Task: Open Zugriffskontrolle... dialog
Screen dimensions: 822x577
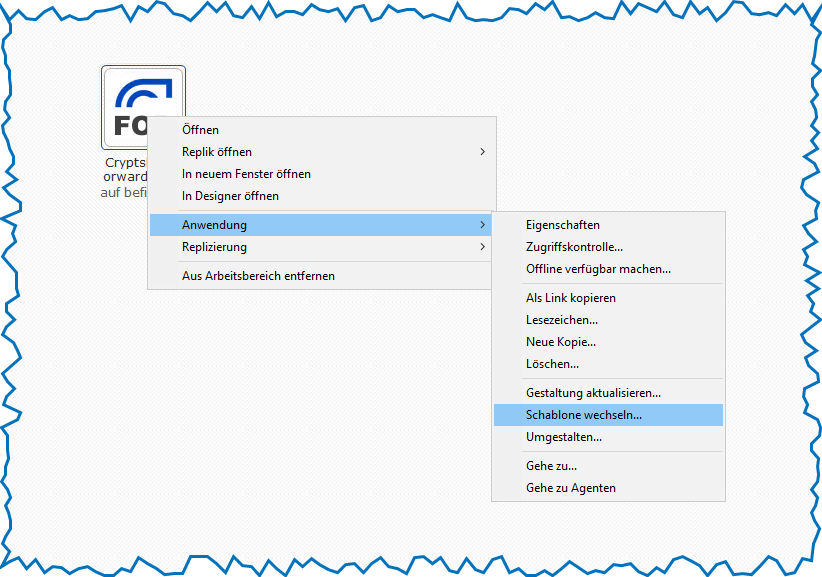Action: click(574, 247)
